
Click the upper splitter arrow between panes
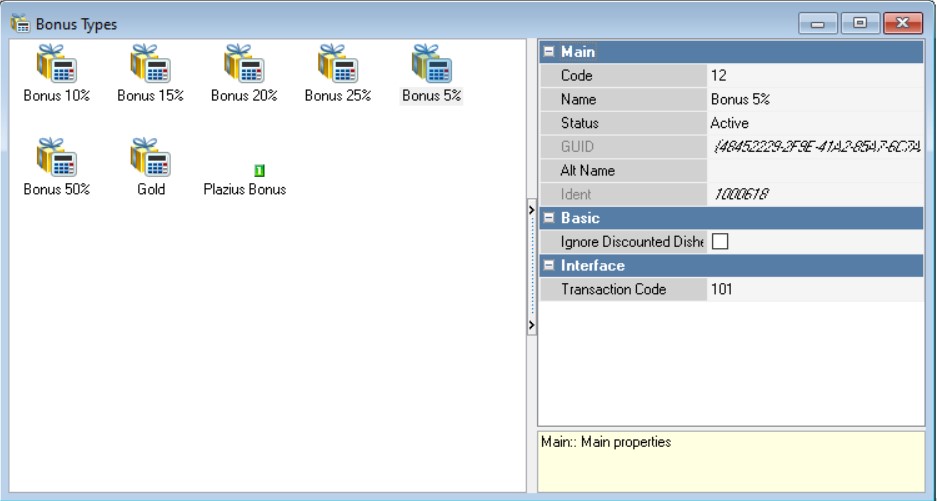coord(531,212)
